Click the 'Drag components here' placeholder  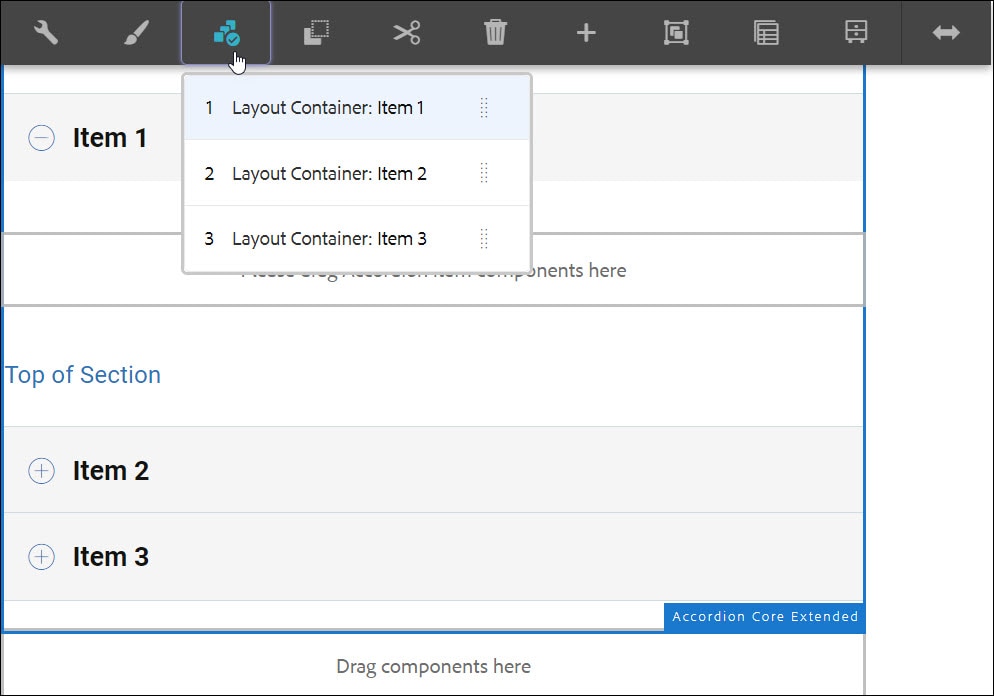point(433,666)
